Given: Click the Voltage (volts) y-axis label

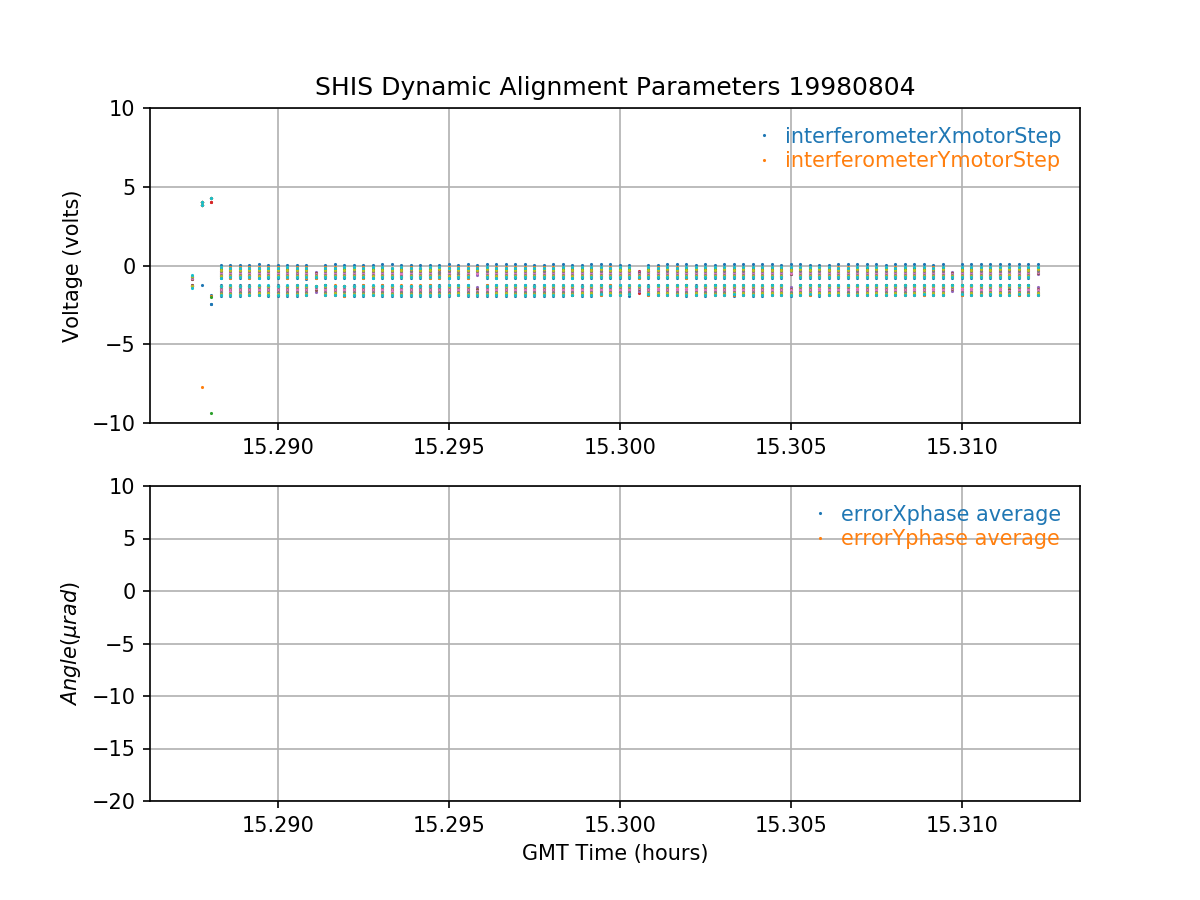Looking at the screenshot, I should coord(71,266).
